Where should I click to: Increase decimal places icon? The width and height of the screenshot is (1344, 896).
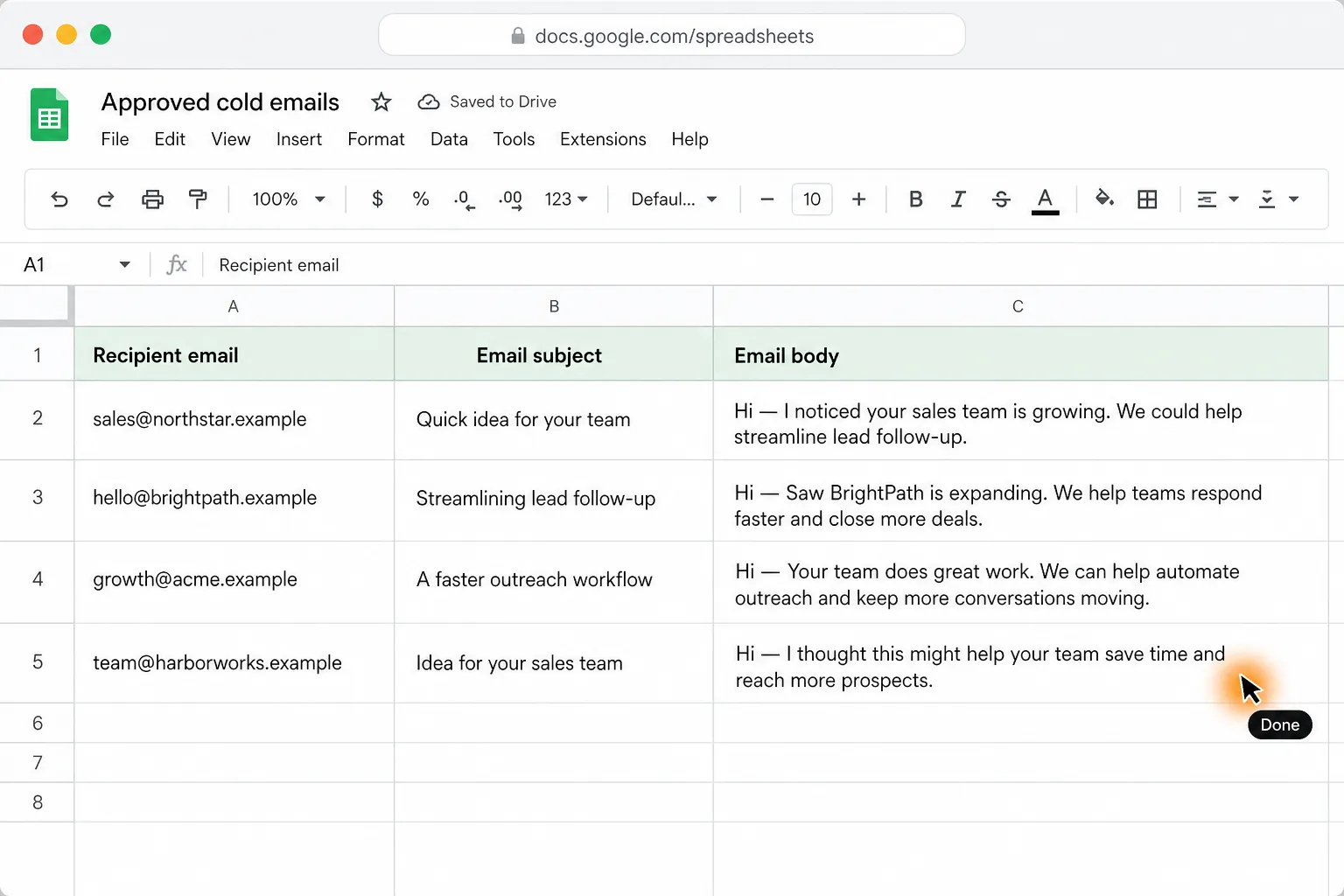[510, 200]
